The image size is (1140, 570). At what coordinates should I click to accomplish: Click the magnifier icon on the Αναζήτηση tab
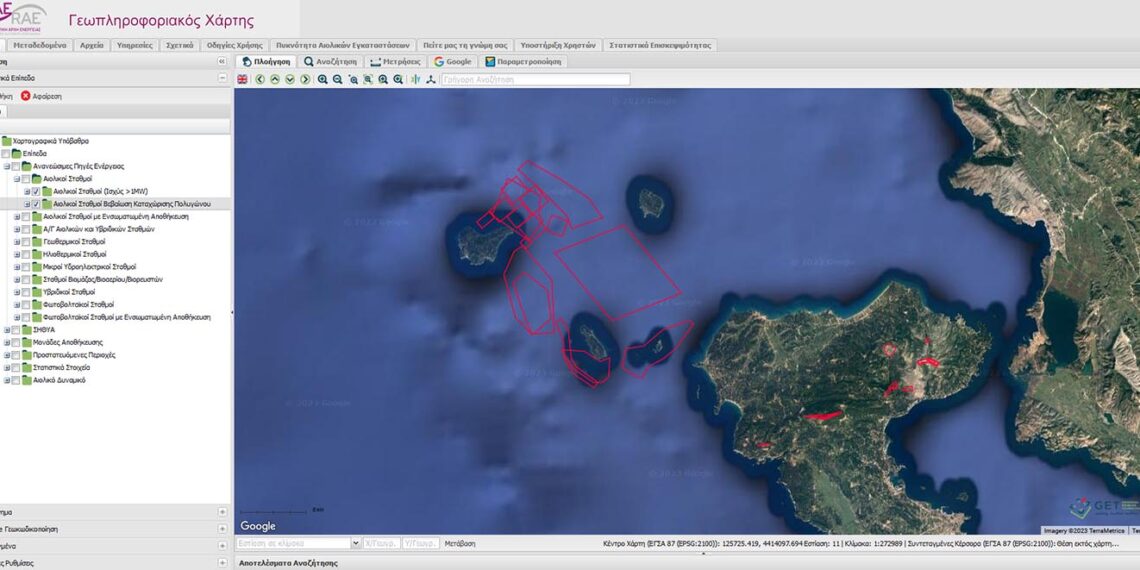pos(309,62)
